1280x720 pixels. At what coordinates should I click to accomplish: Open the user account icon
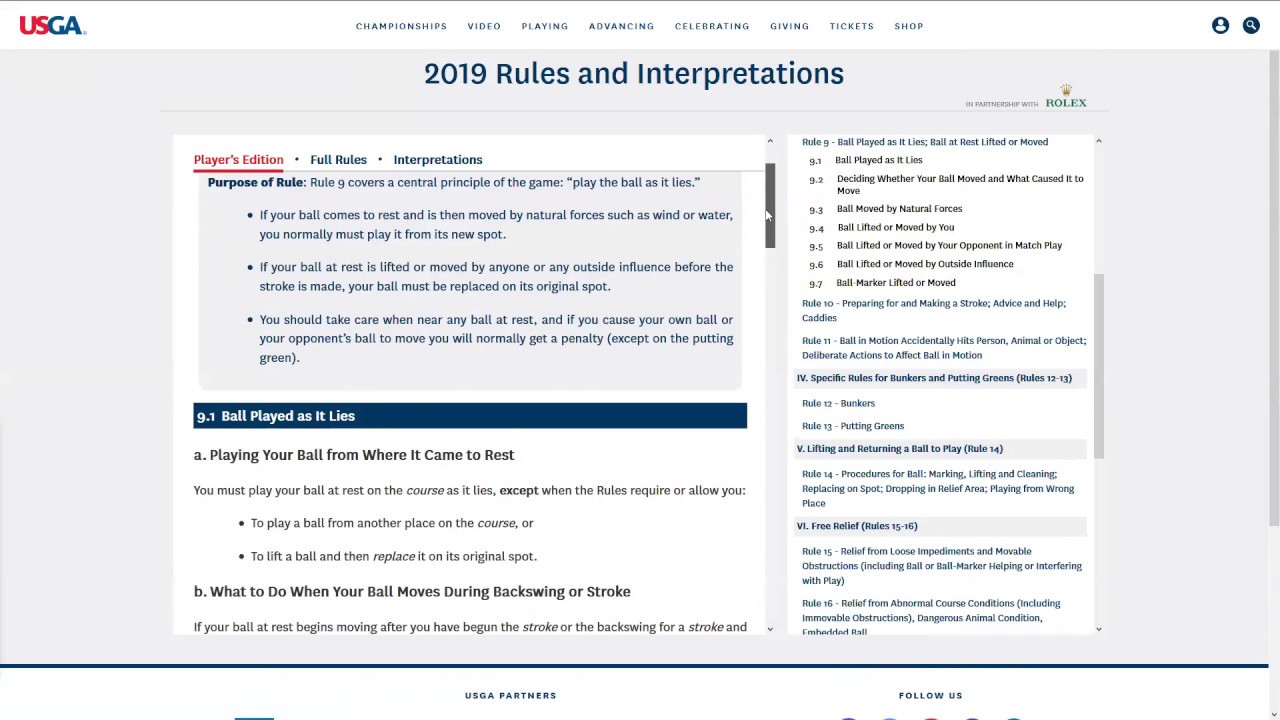[x=1220, y=26]
